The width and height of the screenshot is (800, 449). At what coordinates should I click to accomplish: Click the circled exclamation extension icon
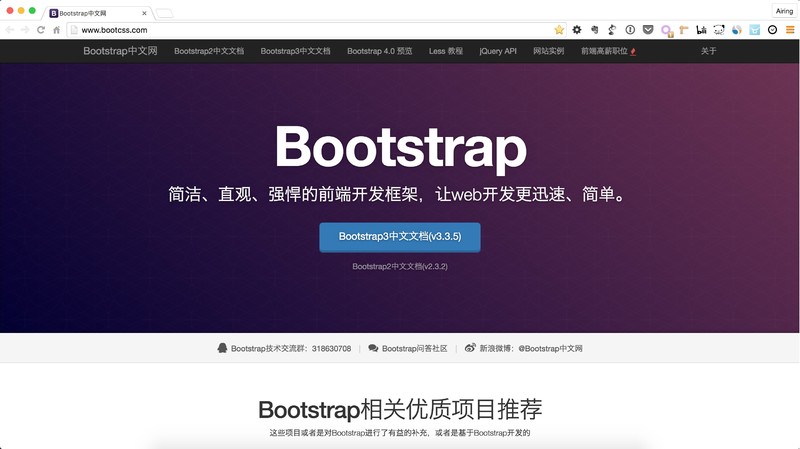(x=630, y=30)
